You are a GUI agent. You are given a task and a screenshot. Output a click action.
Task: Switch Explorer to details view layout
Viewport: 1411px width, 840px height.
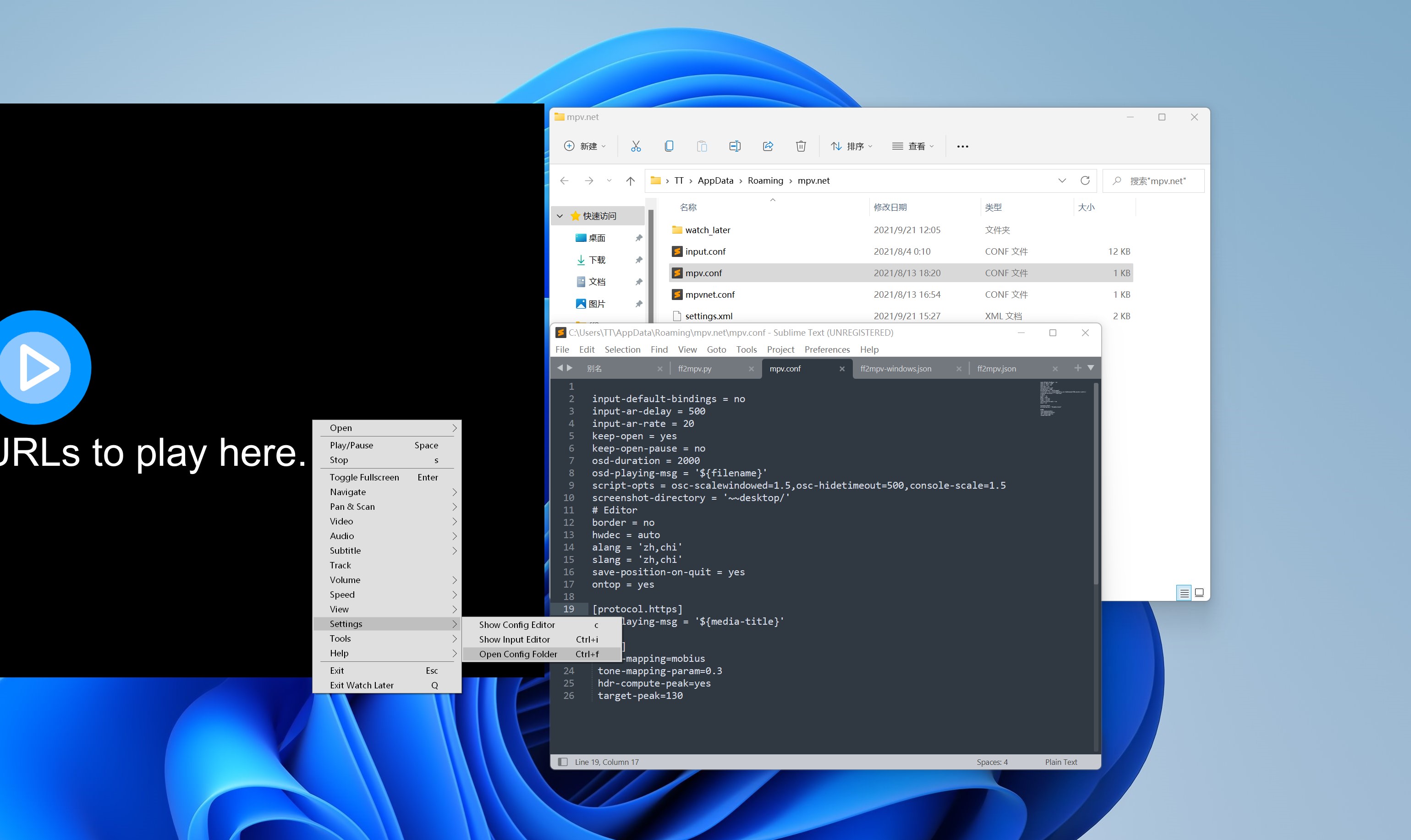click(x=1184, y=593)
